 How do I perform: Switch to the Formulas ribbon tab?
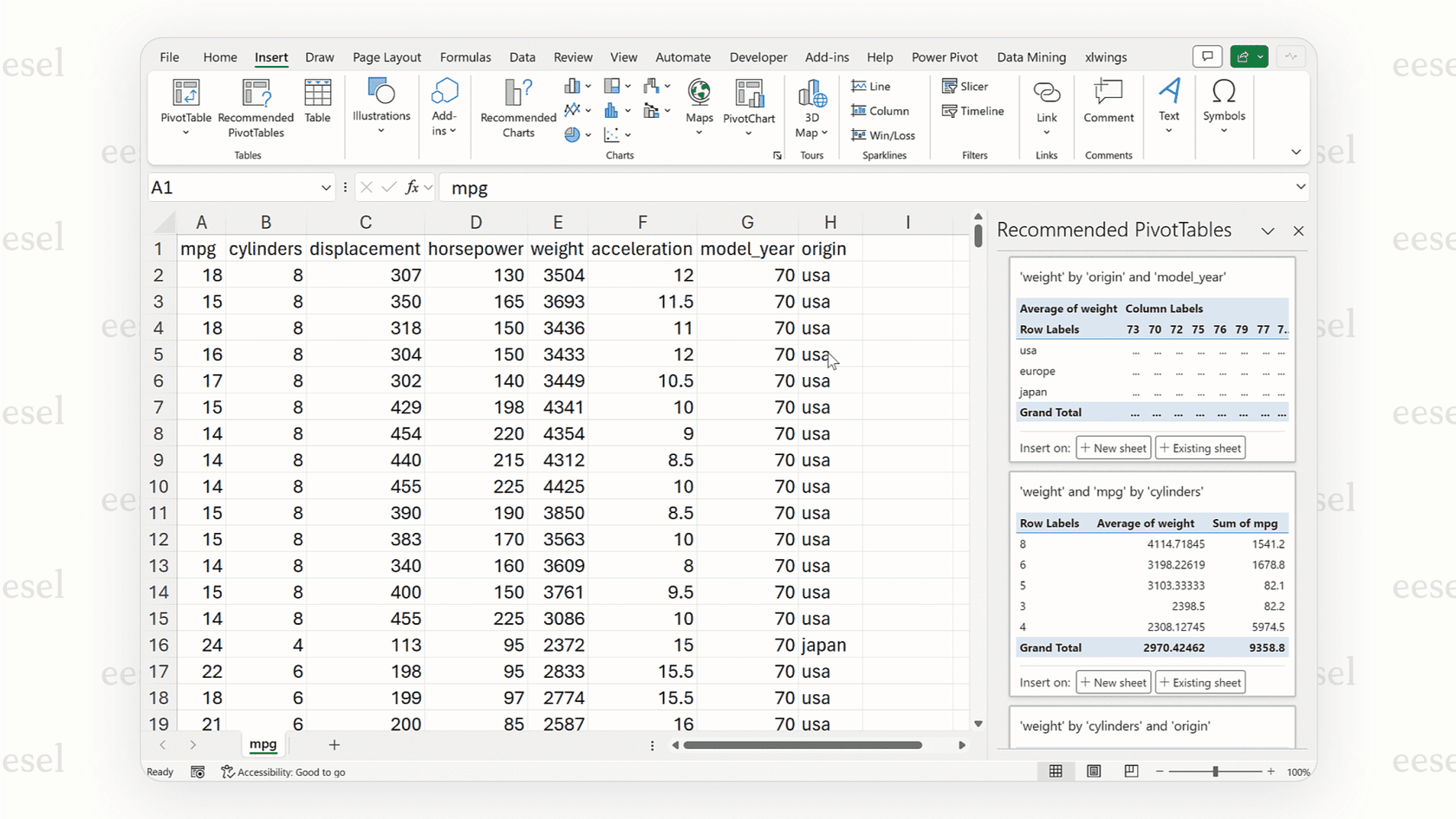465,57
